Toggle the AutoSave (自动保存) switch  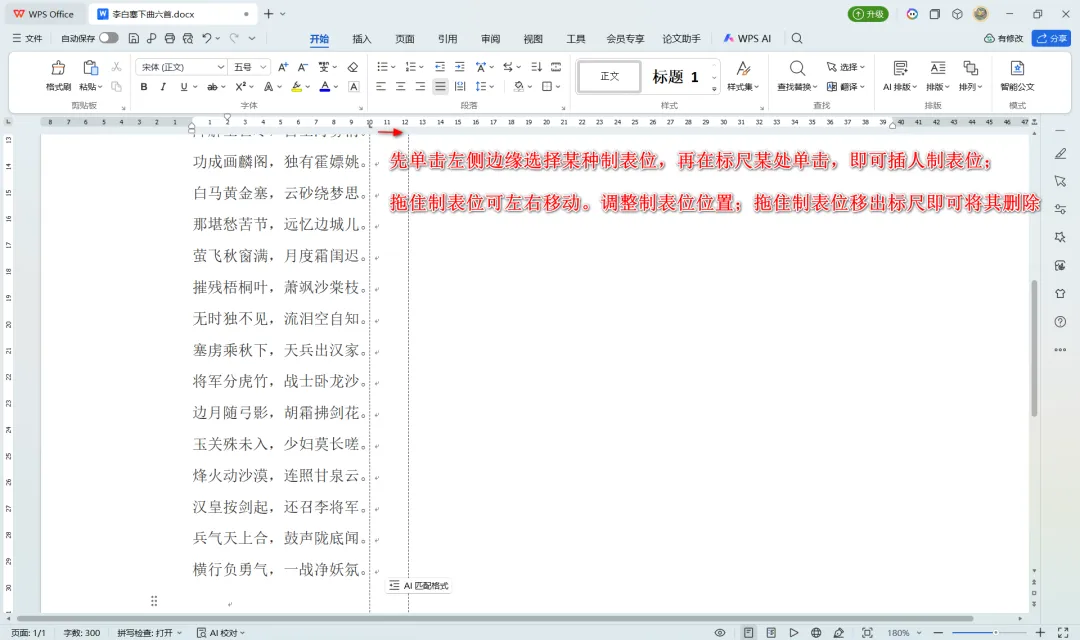[108, 38]
